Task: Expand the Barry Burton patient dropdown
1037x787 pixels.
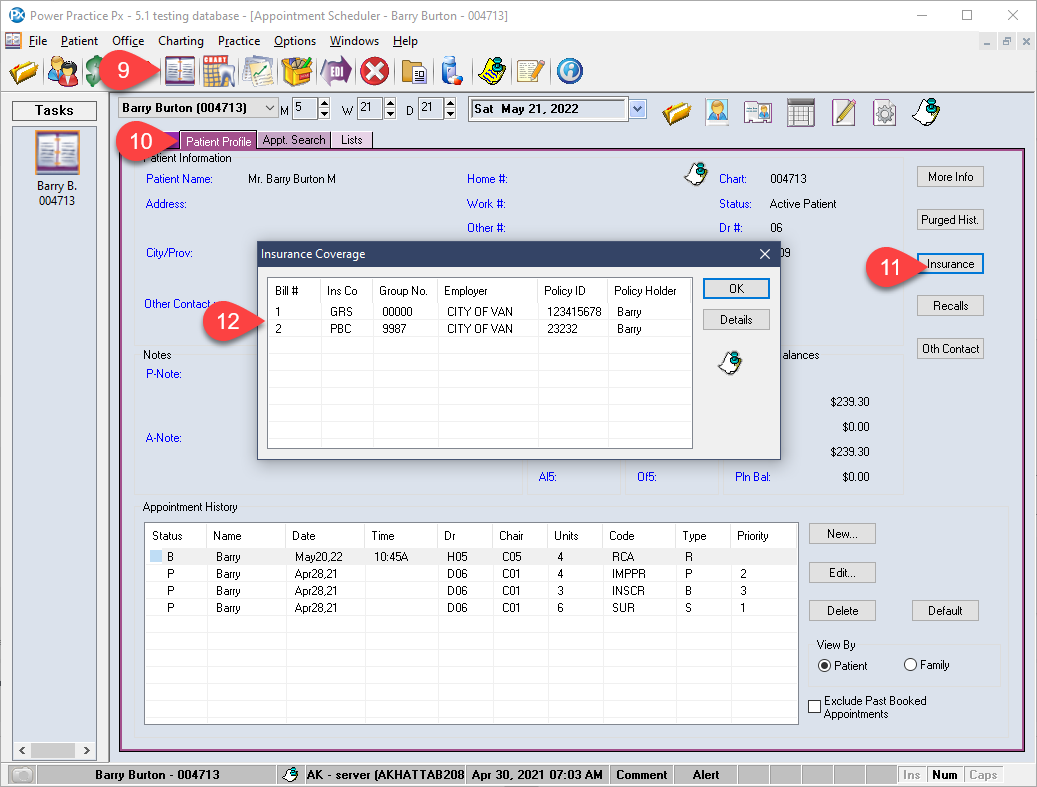Action: [x=269, y=108]
